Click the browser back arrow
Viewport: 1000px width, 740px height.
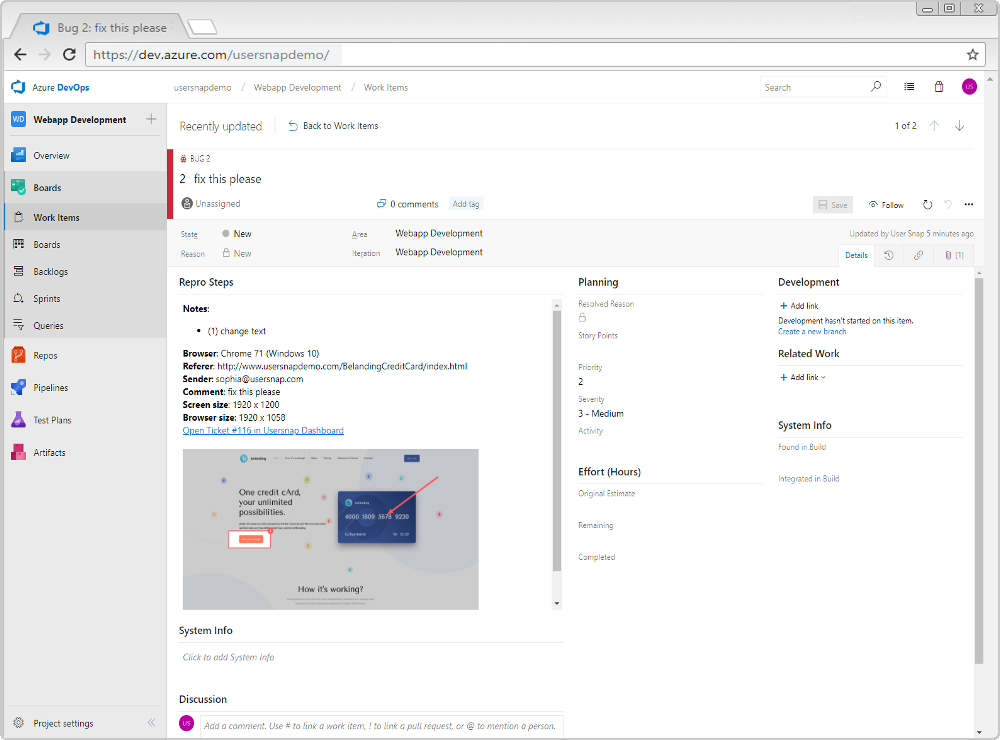[20, 54]
